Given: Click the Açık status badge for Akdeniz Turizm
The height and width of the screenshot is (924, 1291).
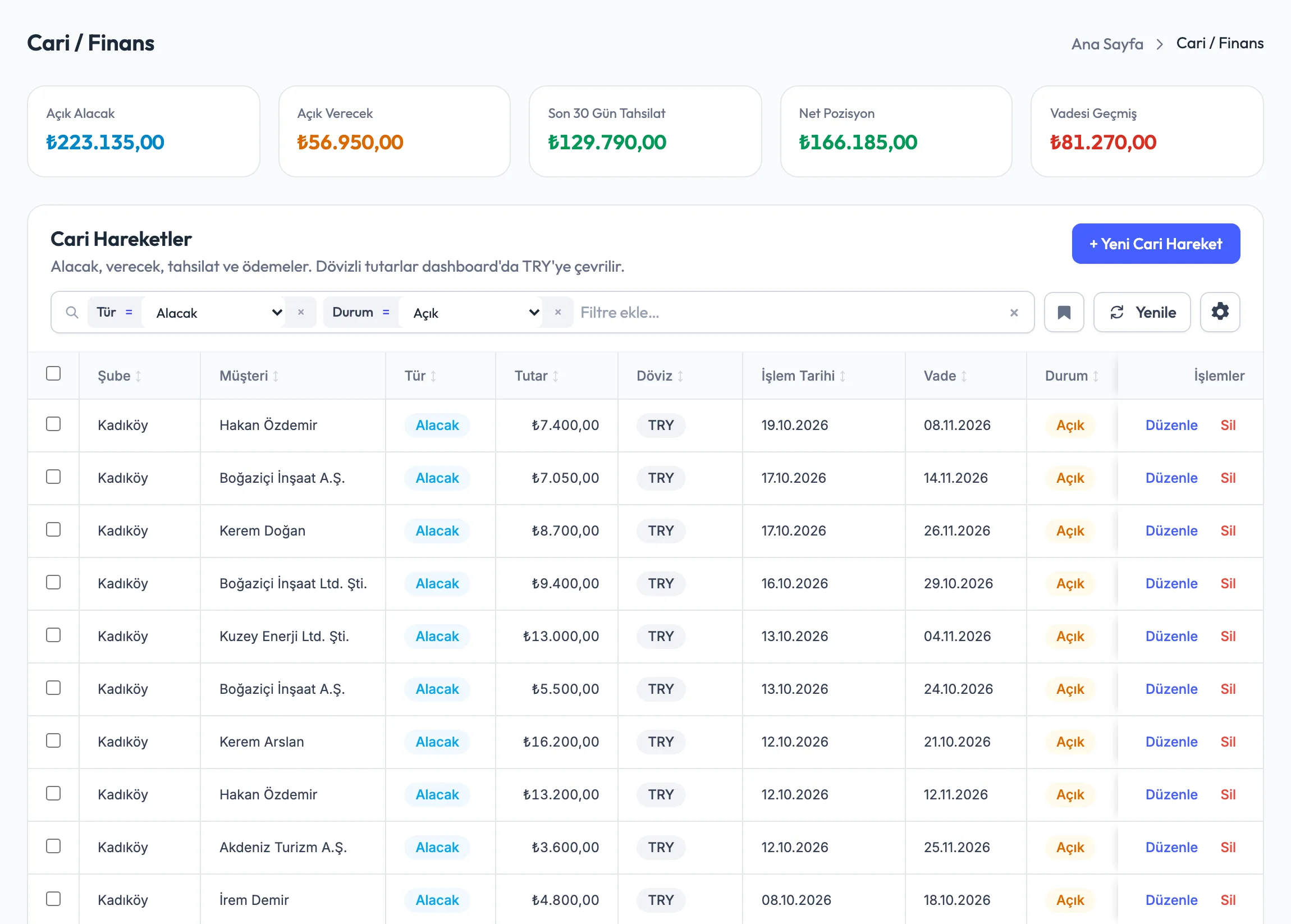Looking at the screenshot, I should [x=1070, y=848].
